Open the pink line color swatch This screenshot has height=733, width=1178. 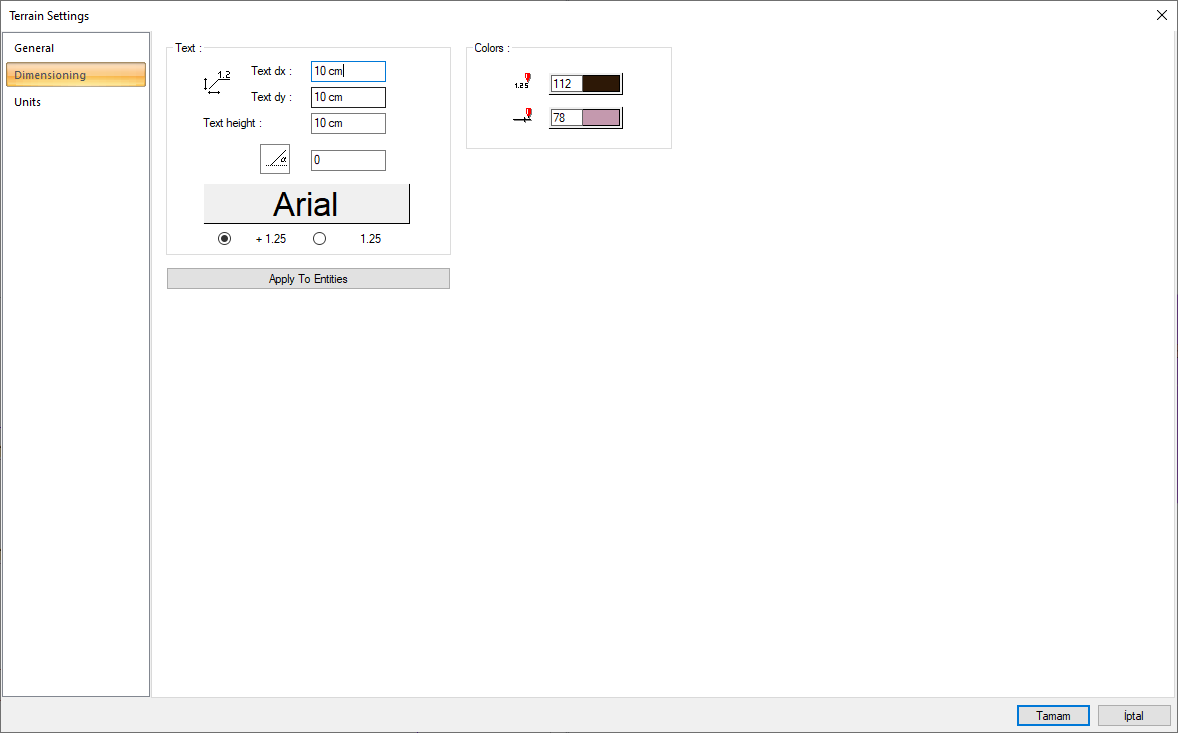[601, 118]
